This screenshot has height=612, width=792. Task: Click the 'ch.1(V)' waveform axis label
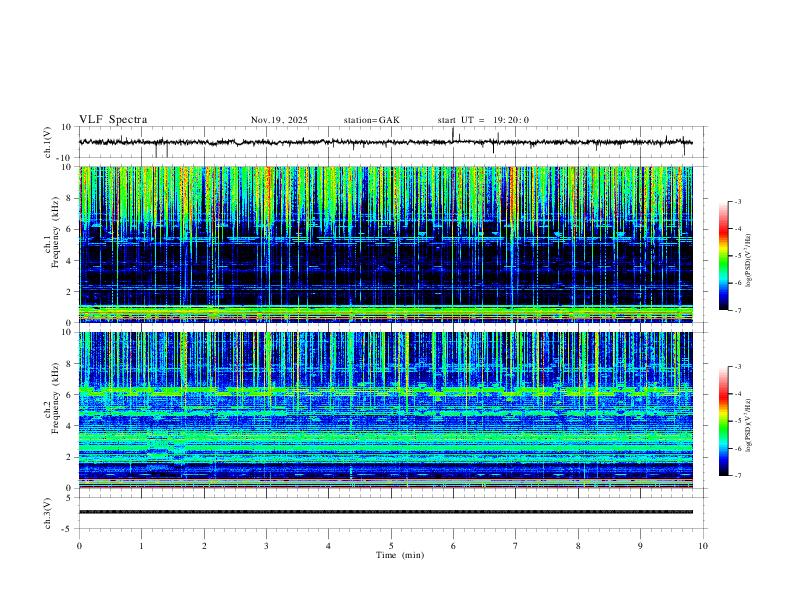48,142
